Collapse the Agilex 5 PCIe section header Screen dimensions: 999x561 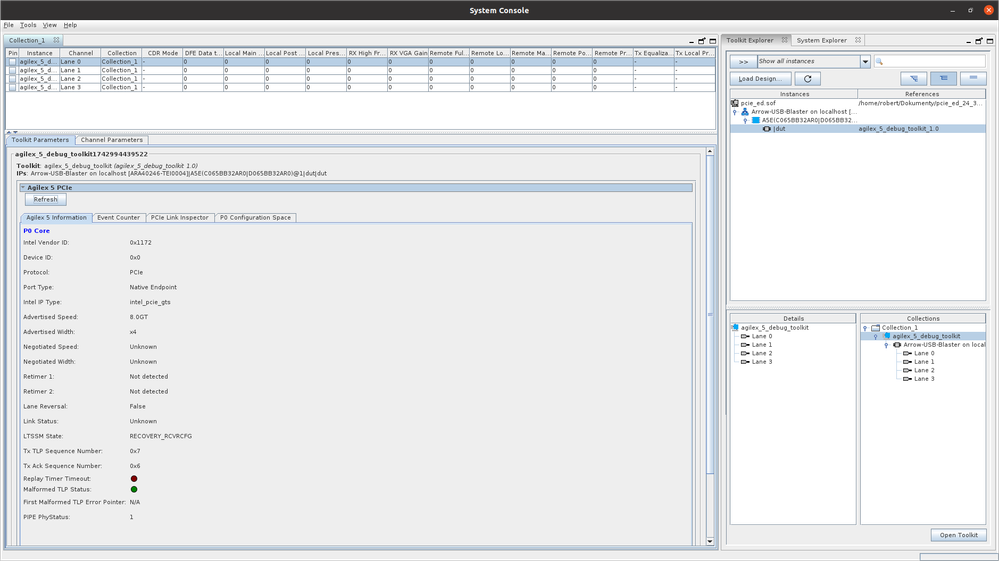point(23,188)
